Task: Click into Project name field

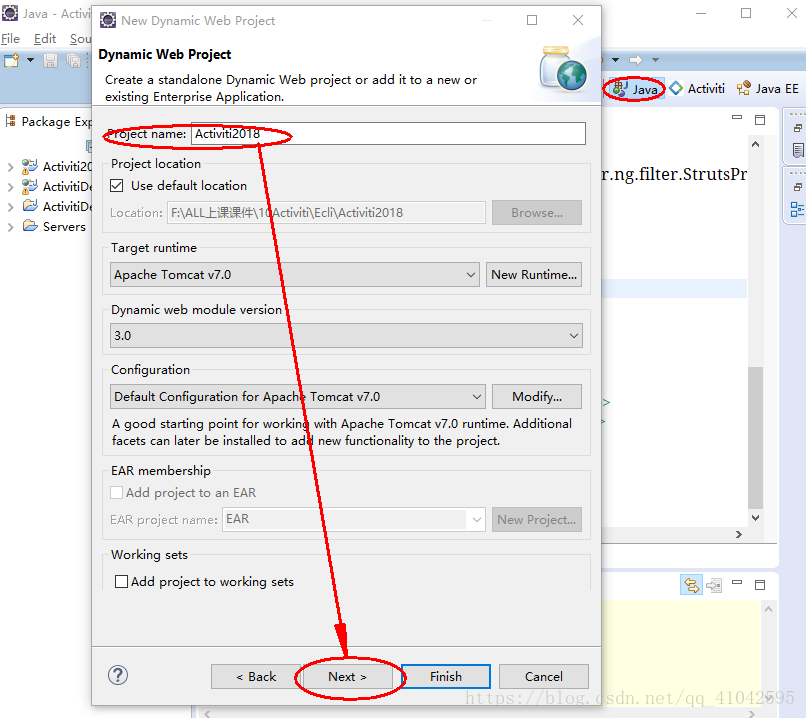Action: (x=388, y=134)
